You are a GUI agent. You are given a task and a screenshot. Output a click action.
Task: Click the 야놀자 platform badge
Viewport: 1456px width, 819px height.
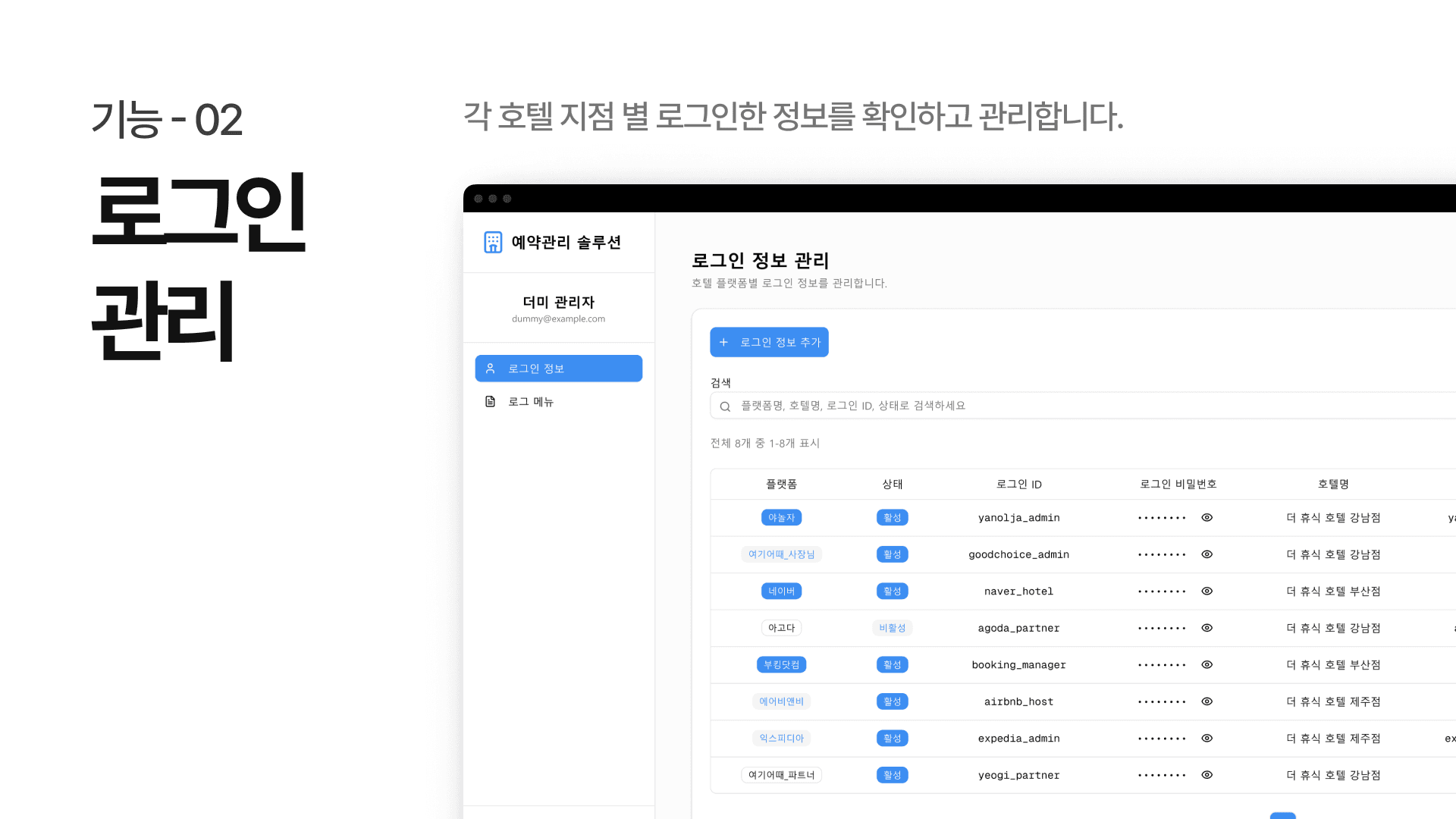coord(781,518)
